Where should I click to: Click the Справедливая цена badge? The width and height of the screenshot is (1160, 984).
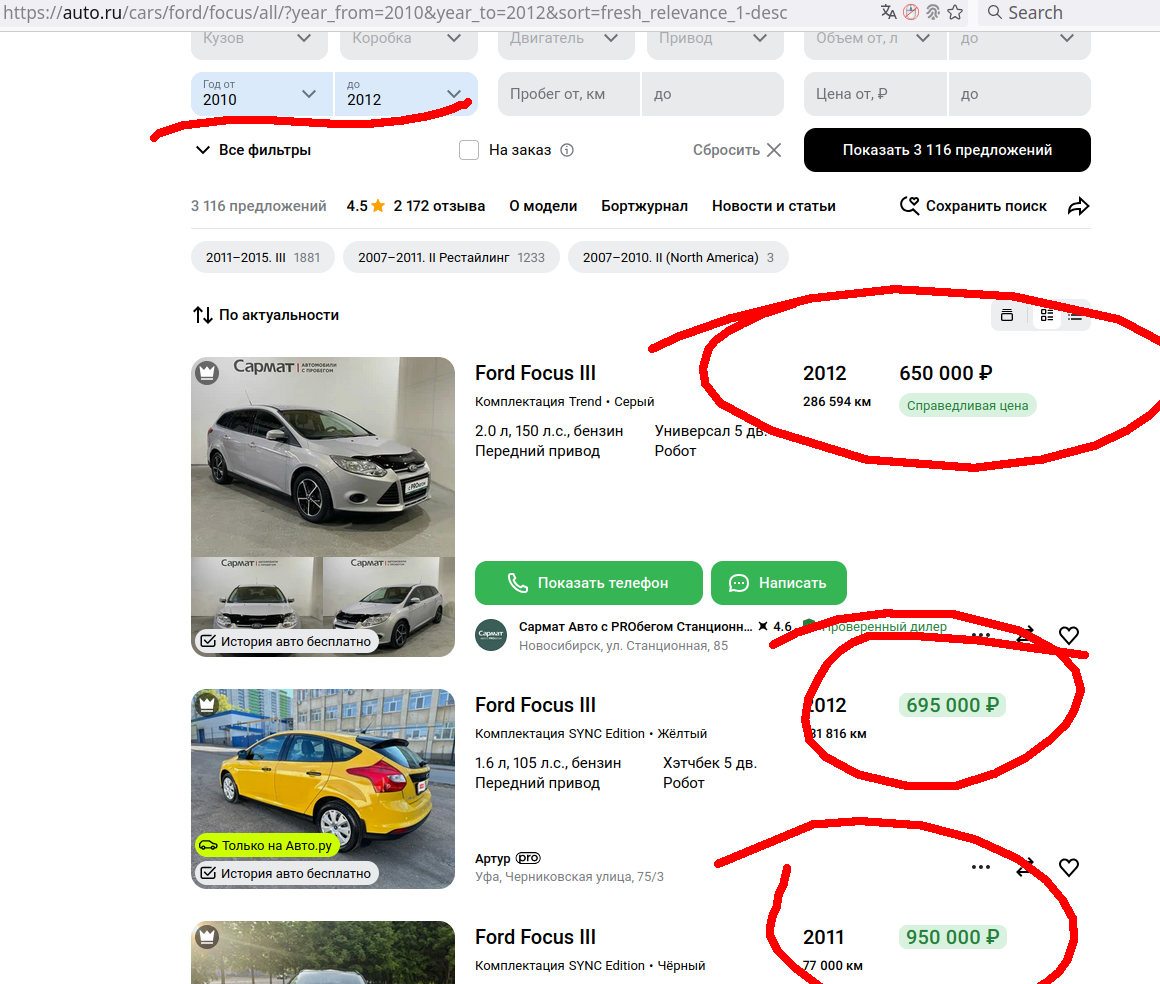pyautogui.click(x=968, y=405)
